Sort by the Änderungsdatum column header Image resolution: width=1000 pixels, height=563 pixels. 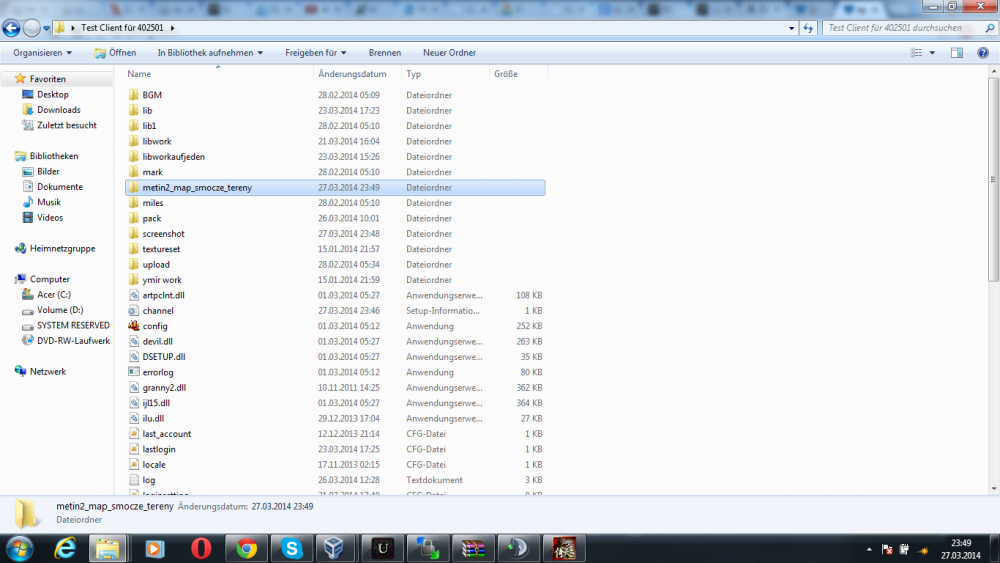[352, 74]
